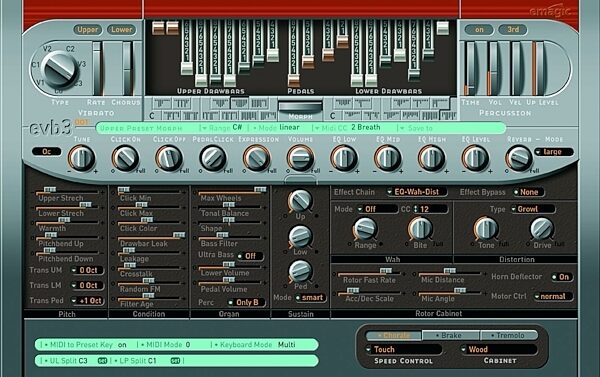Click the Volume knob

point(300,158)
